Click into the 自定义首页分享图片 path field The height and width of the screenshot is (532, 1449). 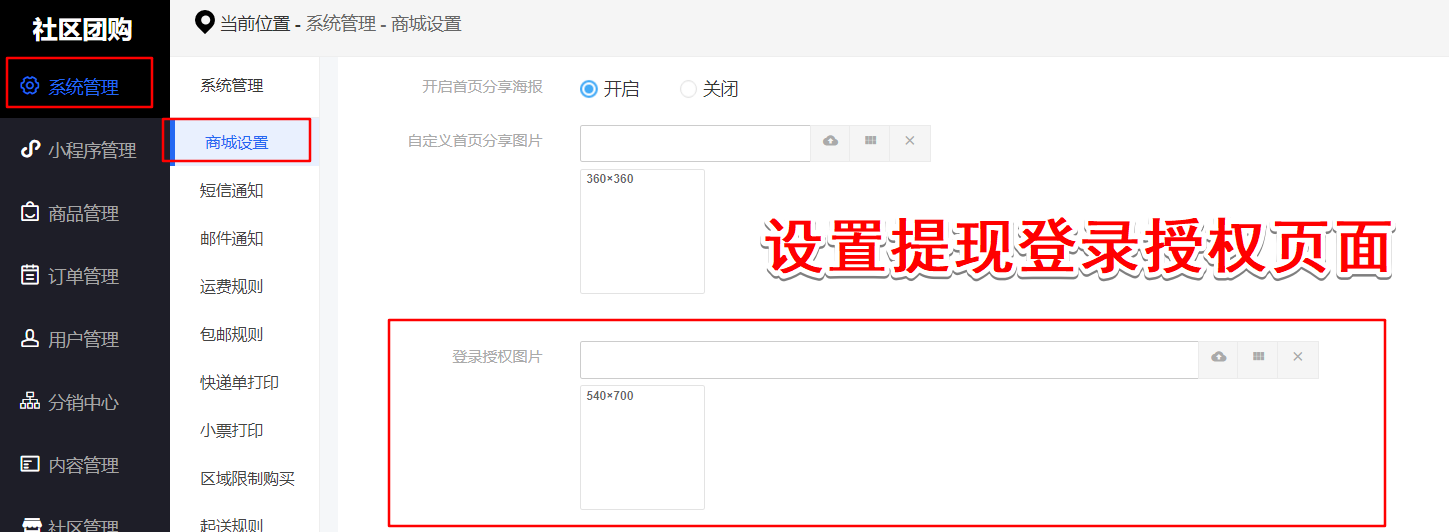695,143
